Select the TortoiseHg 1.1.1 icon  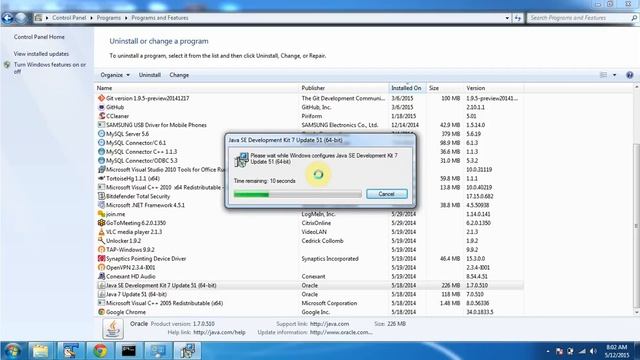[x=101, y=178]
